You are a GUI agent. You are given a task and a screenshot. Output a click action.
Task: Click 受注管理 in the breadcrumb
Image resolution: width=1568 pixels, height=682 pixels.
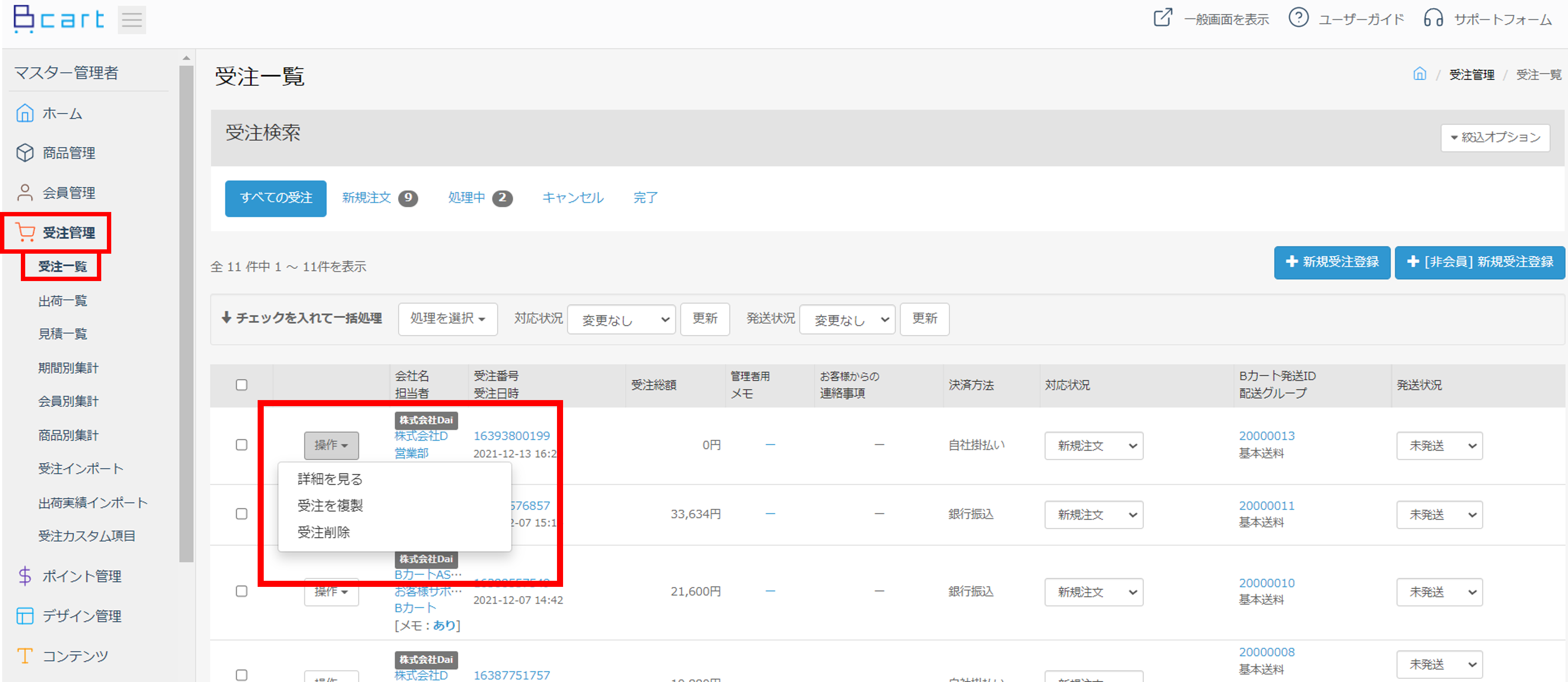coord(1472,74)
